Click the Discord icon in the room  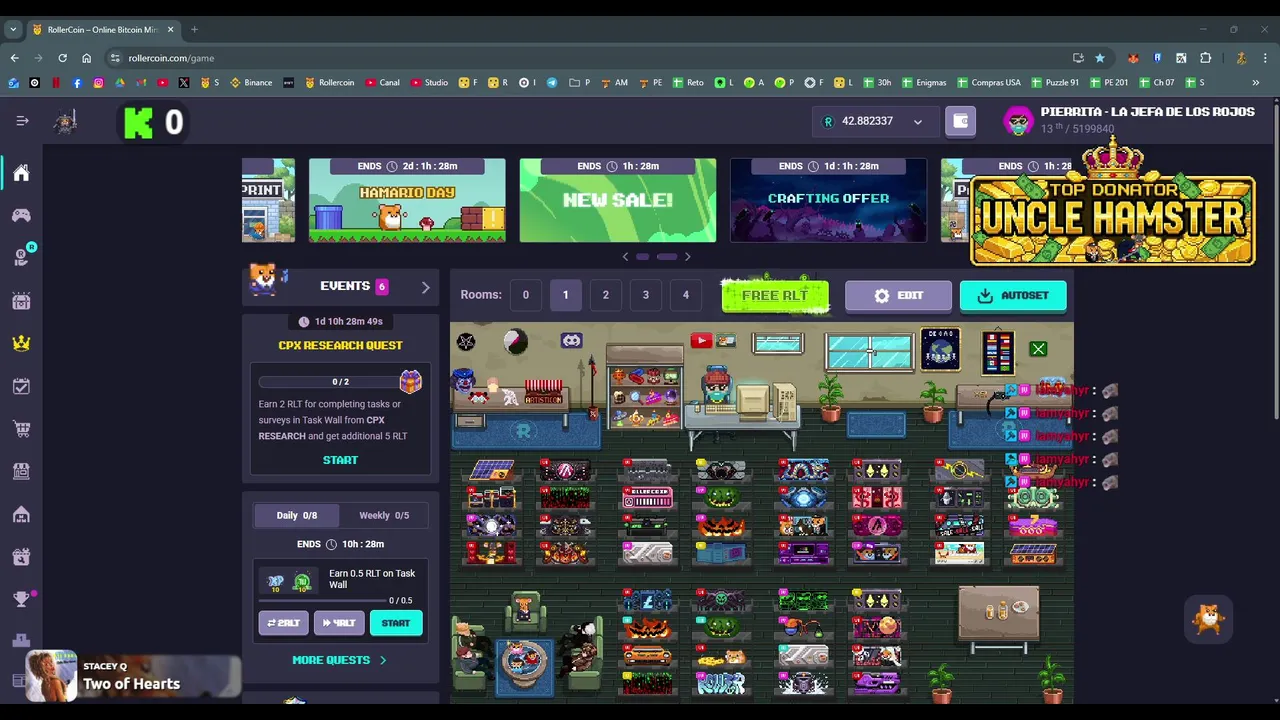571,341
